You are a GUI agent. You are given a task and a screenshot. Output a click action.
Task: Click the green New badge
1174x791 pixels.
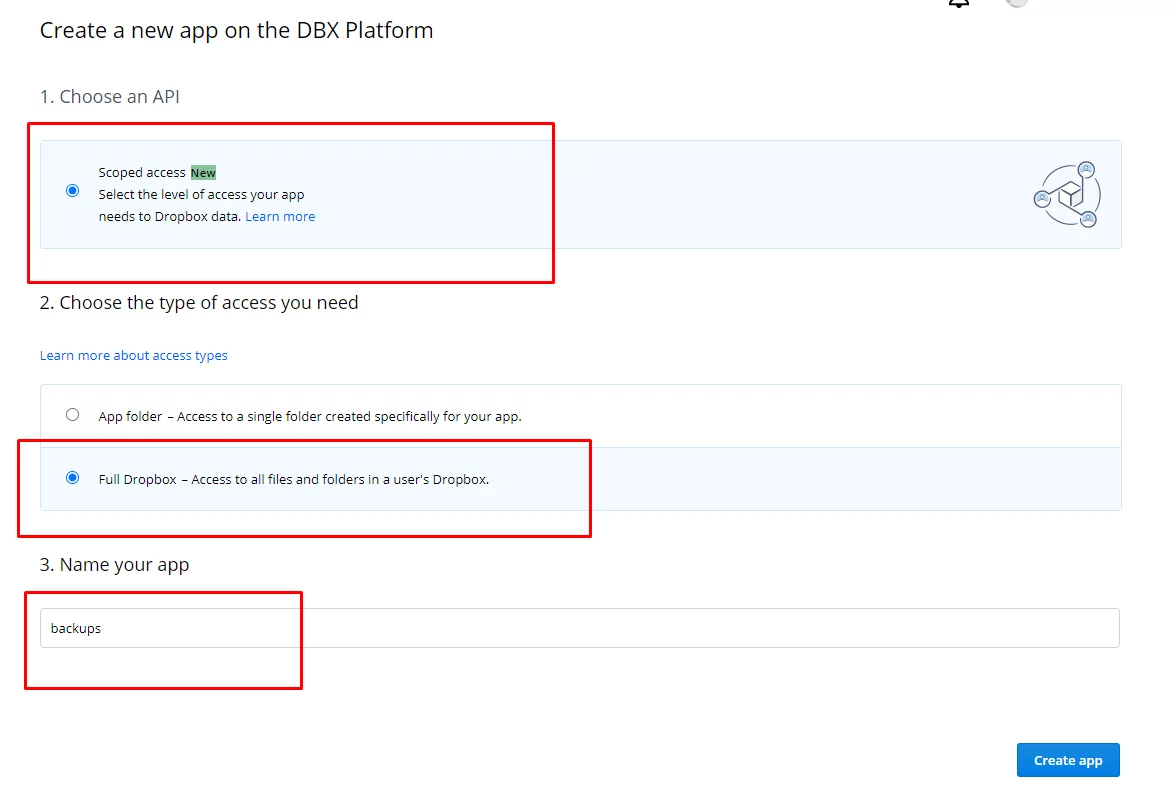tap(203, 172)
